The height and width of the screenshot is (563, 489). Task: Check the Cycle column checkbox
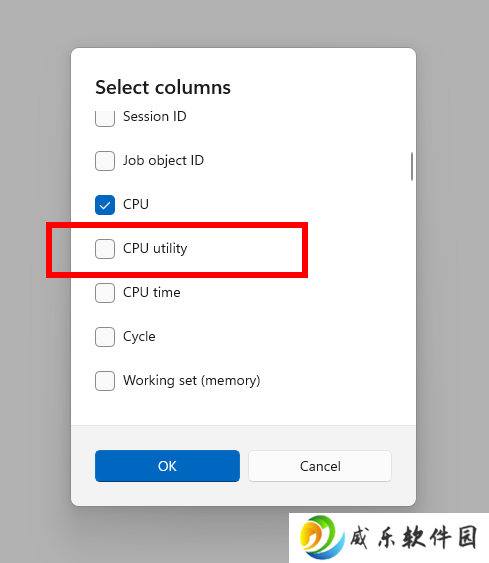105,337
